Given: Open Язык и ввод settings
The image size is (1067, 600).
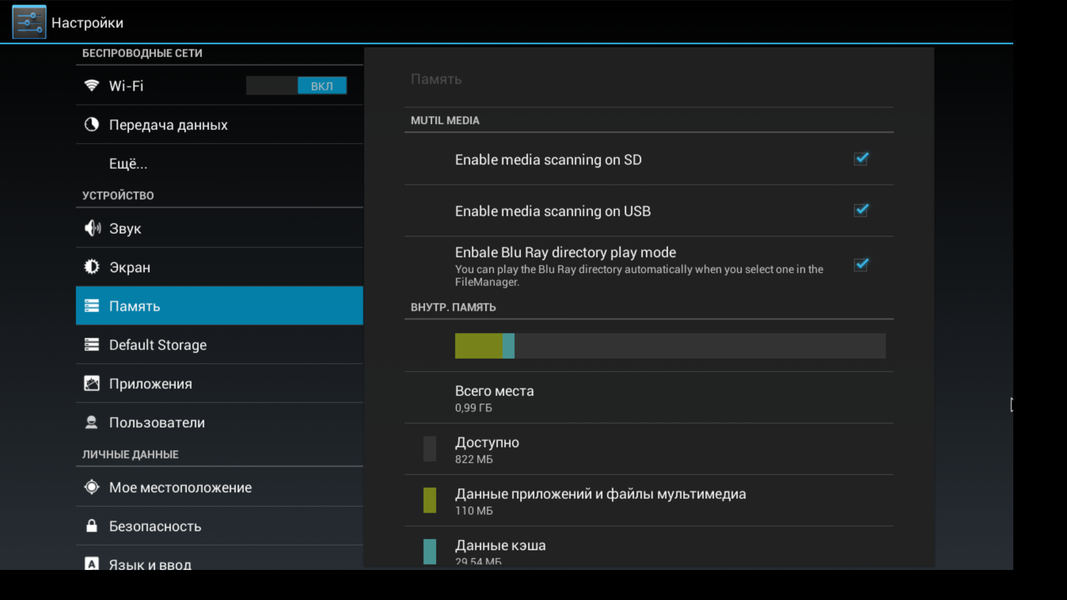Looking at the screenshot, I should tap(150, 563).
